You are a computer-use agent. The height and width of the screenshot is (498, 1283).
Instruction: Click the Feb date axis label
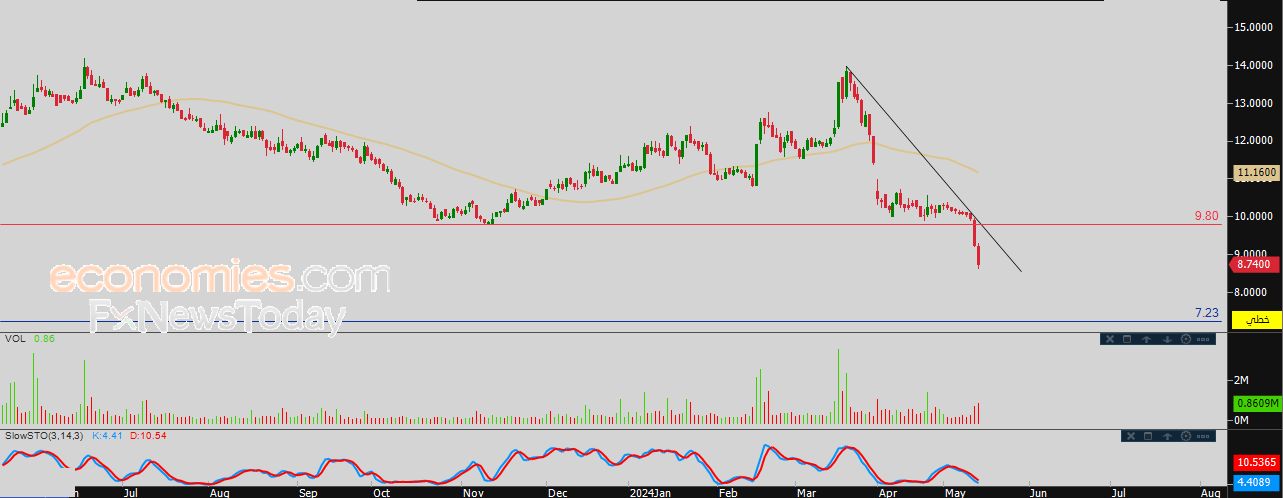pyautogui.click(x=728, y=493)
